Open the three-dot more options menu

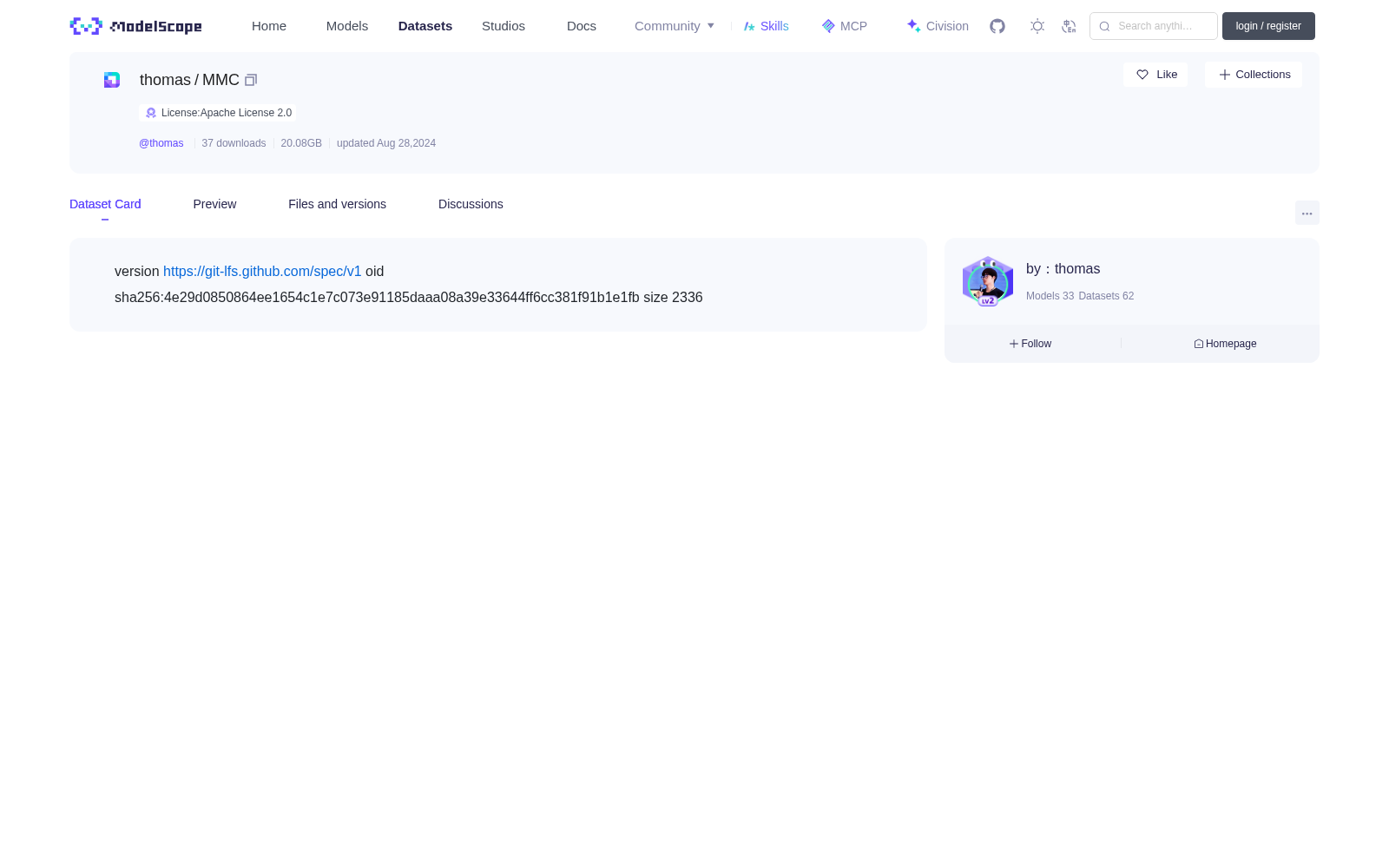[1307, 213]
